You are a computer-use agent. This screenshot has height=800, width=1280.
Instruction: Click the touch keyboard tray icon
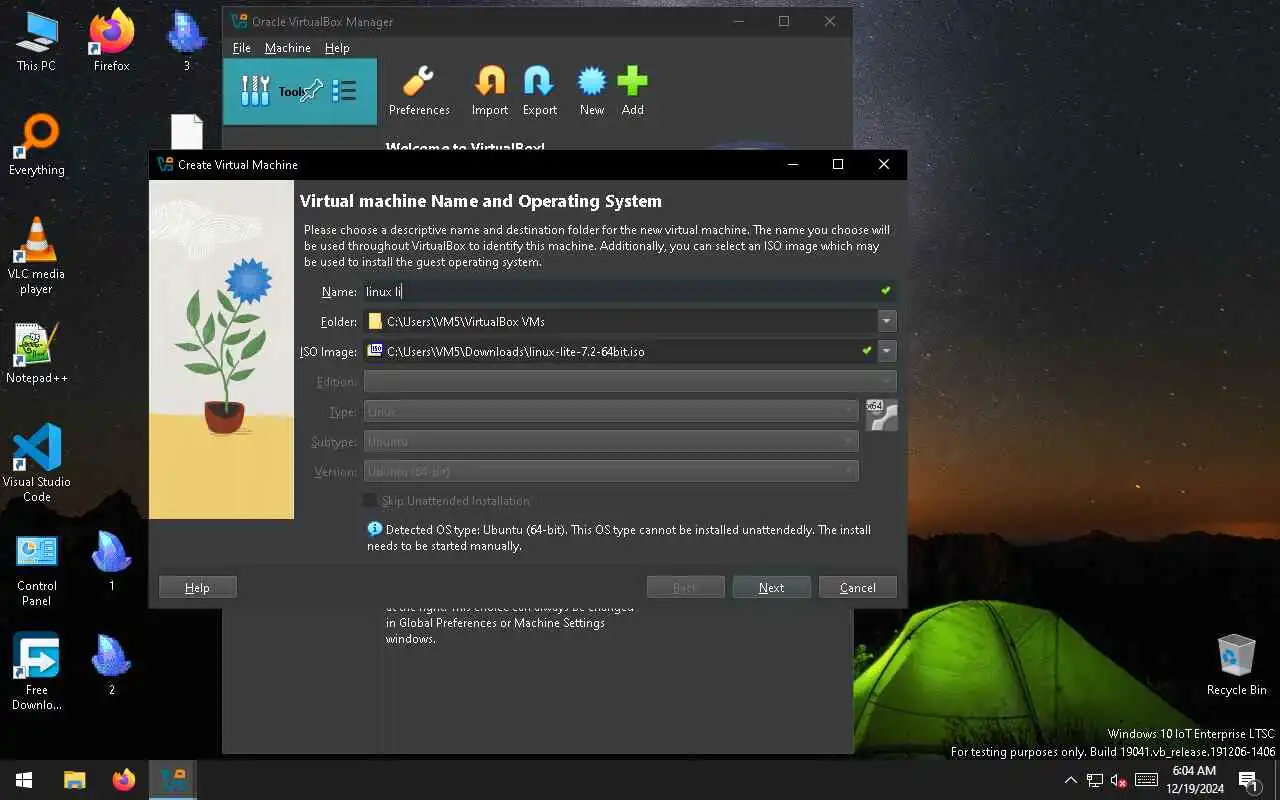[1147, 780]
